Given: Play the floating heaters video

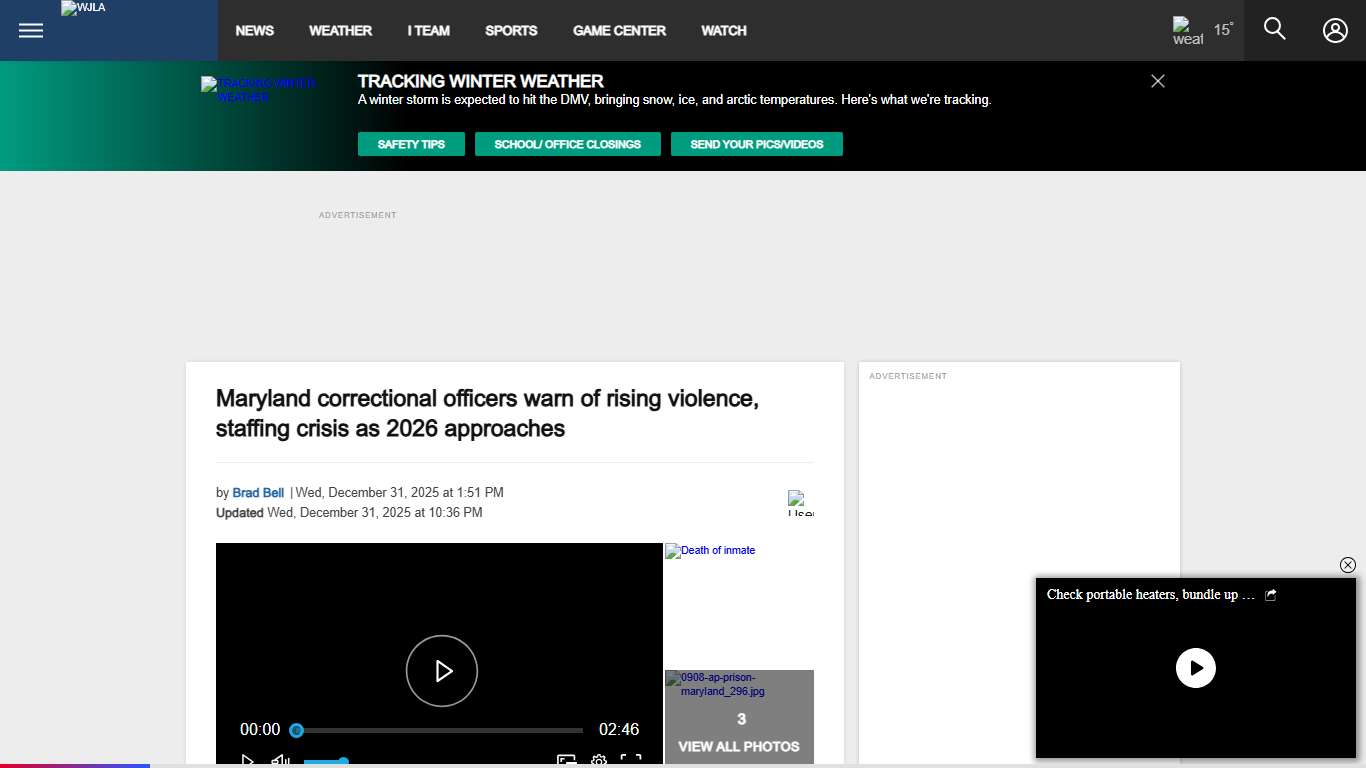Looking at the screenshot, I should pyautogui.click(x=1195, y=668).
